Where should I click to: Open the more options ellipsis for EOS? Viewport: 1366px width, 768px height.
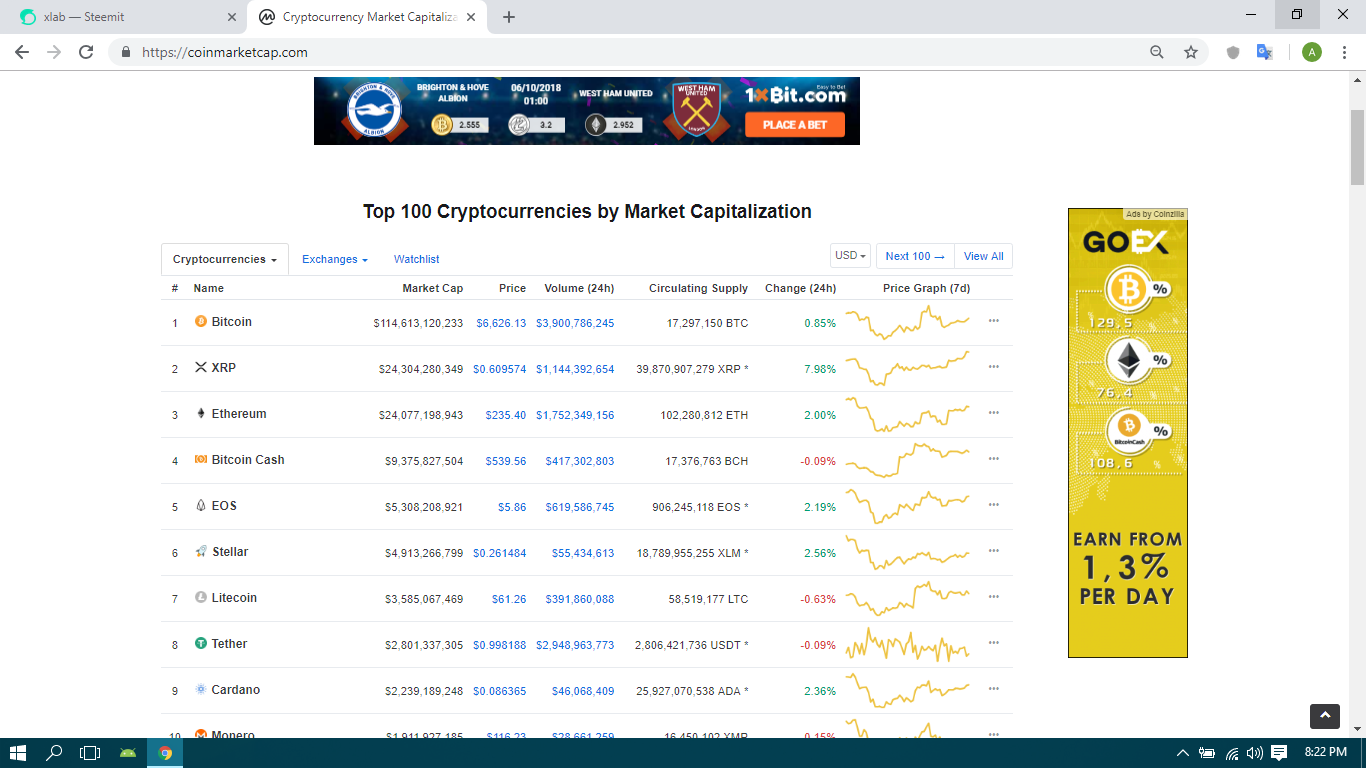click(993, 505)
